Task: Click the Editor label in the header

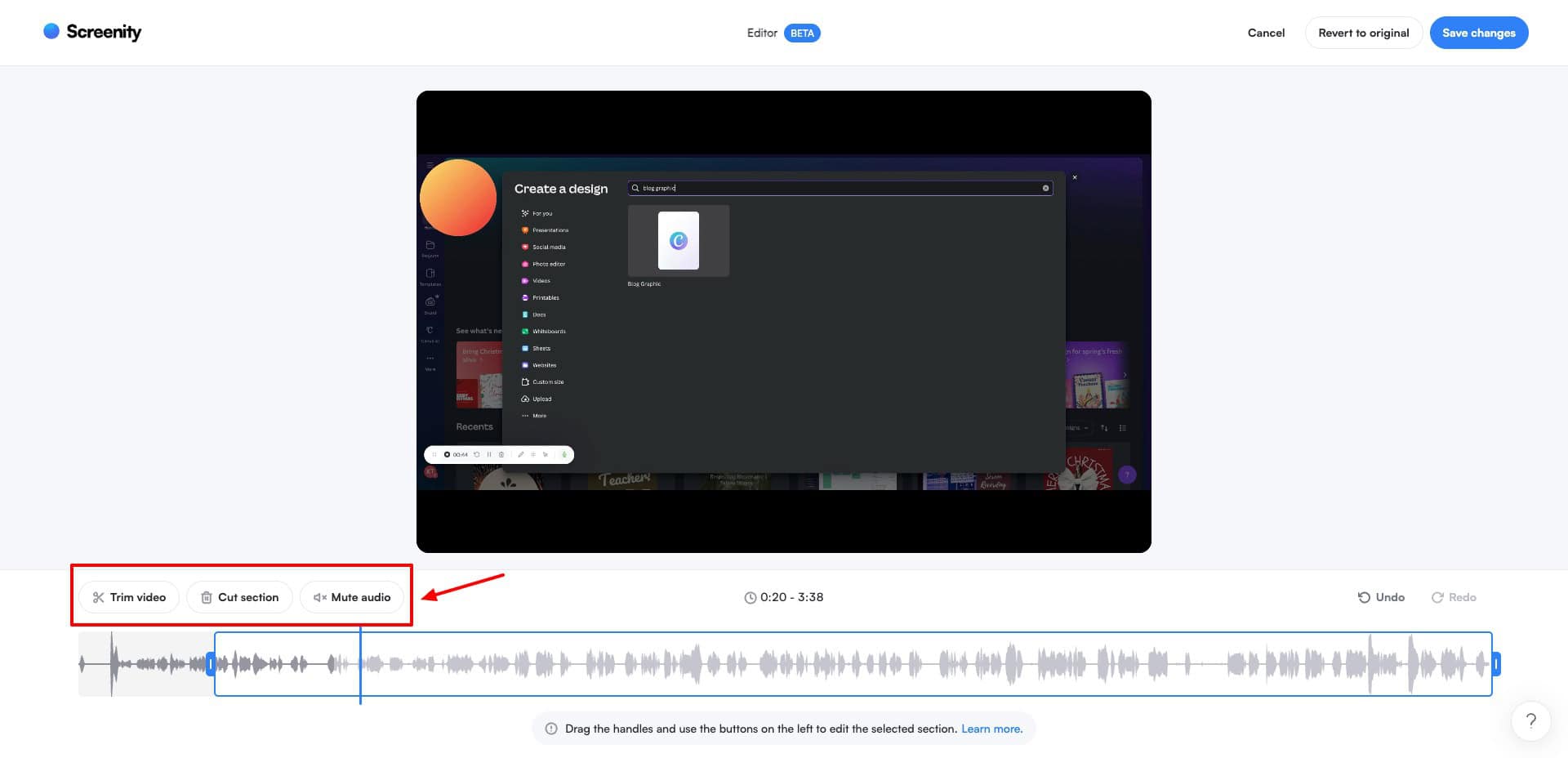Action: (x=761, y=33)
